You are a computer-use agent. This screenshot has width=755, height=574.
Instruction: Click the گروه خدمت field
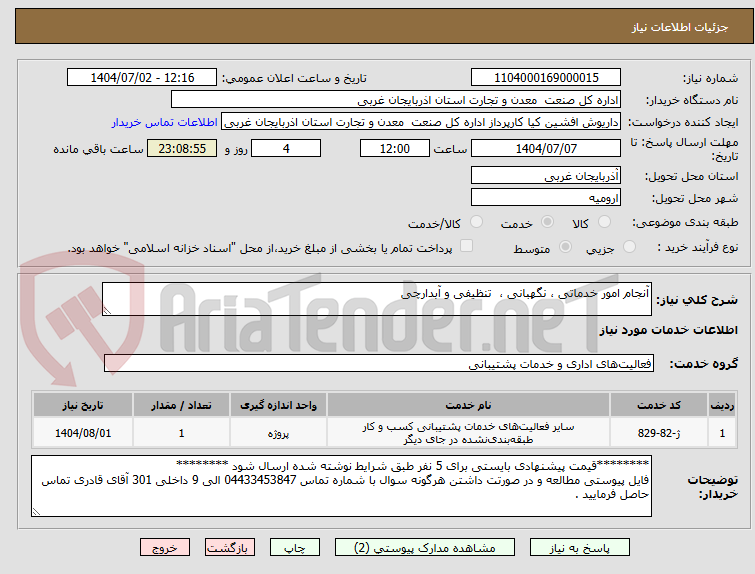tap(379, 364)
